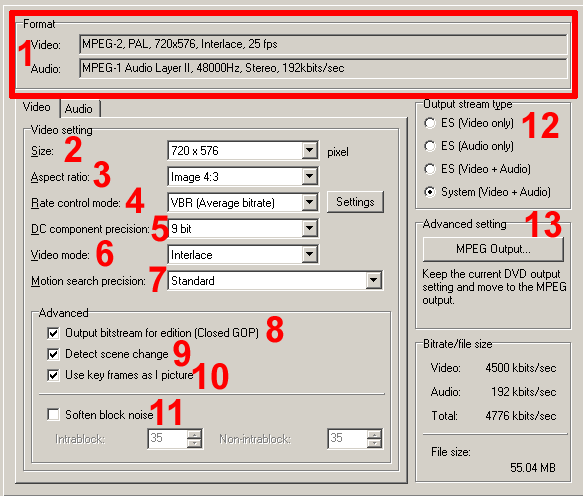
Task: Disable Use key frames as I picture
Action: [x=53, y=375]
